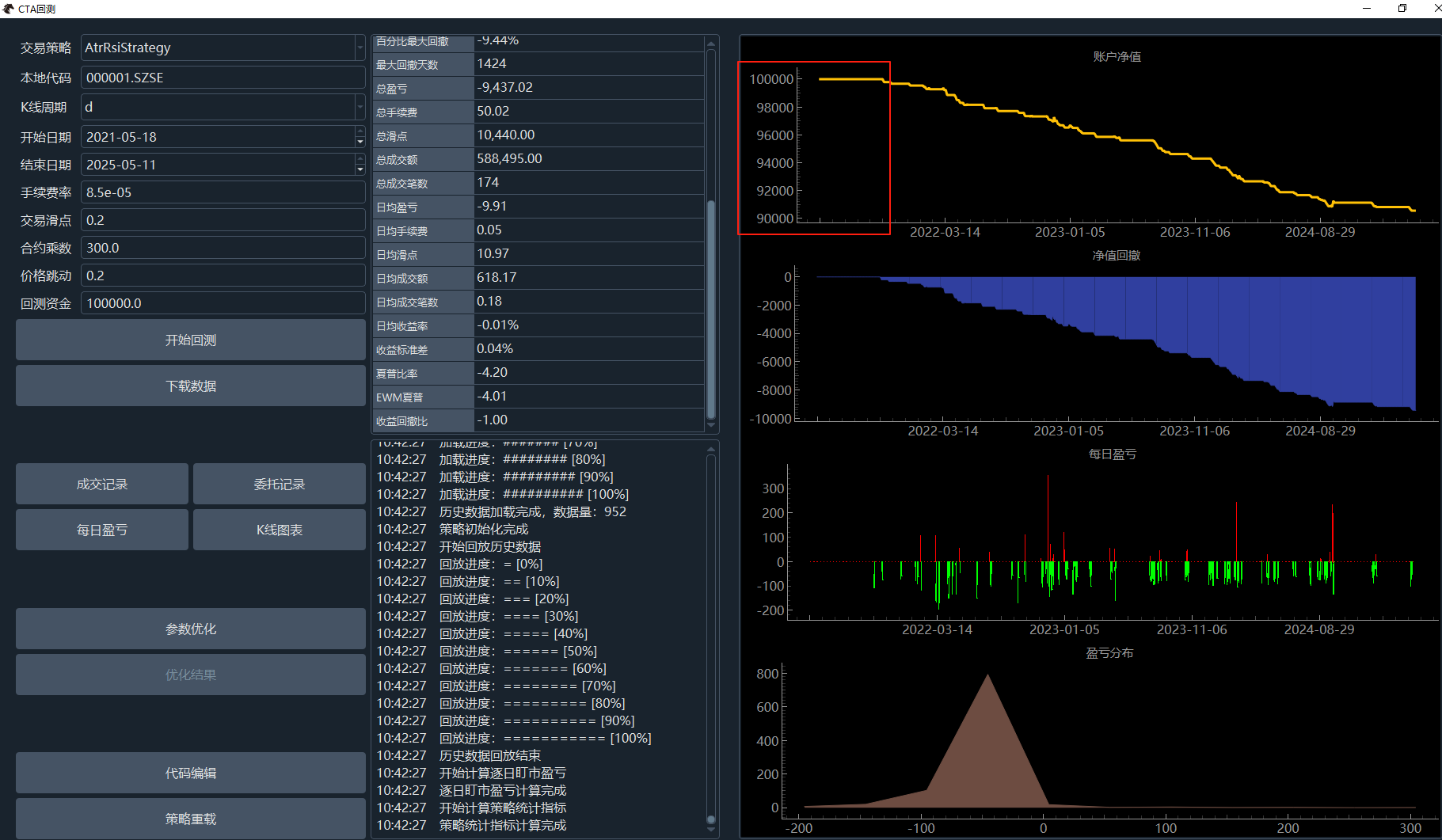Click the statistics table scroll-up arrow
The image size is (1442, 840).
[711, 44]
